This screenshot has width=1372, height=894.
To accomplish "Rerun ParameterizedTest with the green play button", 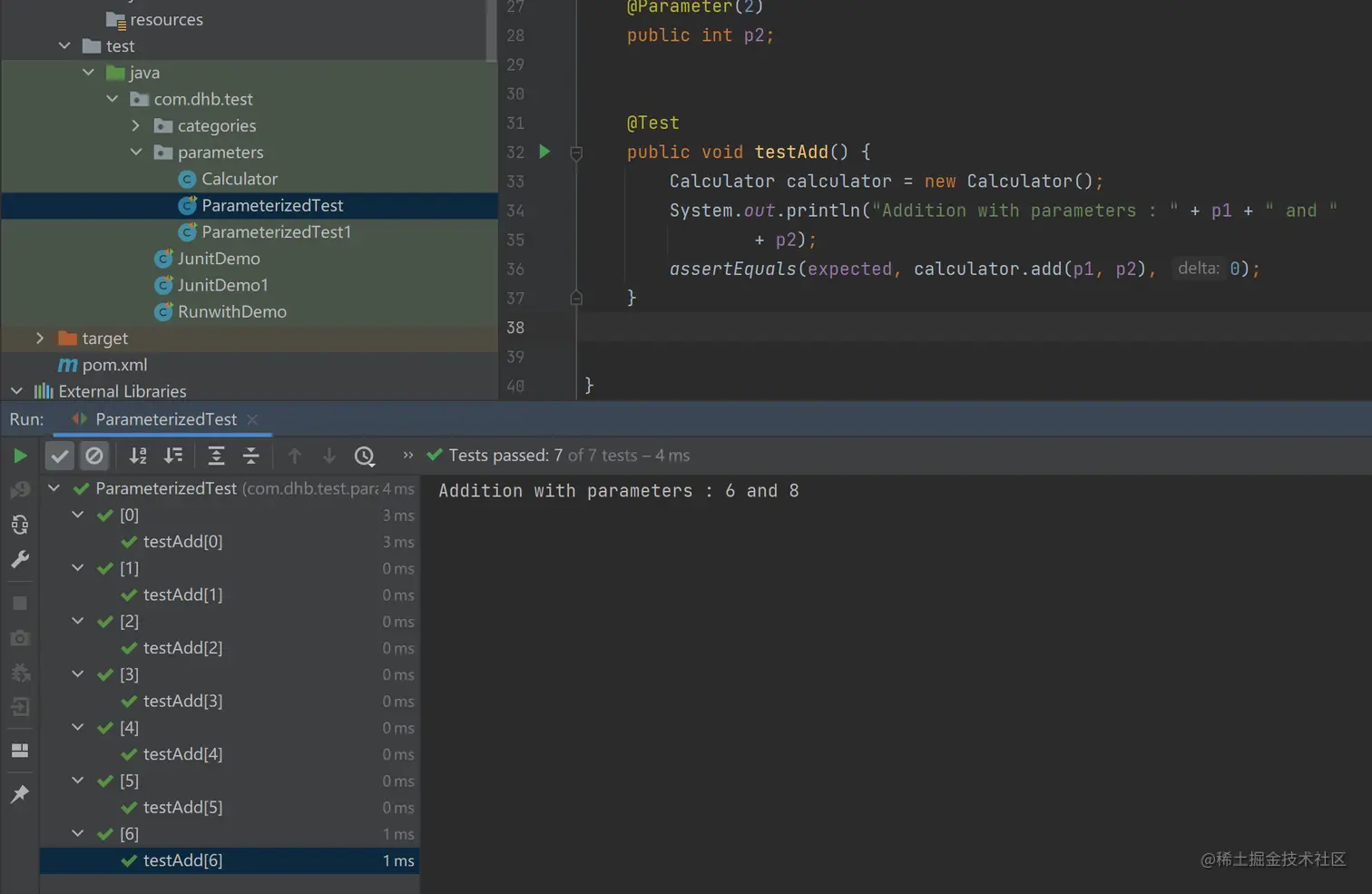I will click(x=20, y=456).
